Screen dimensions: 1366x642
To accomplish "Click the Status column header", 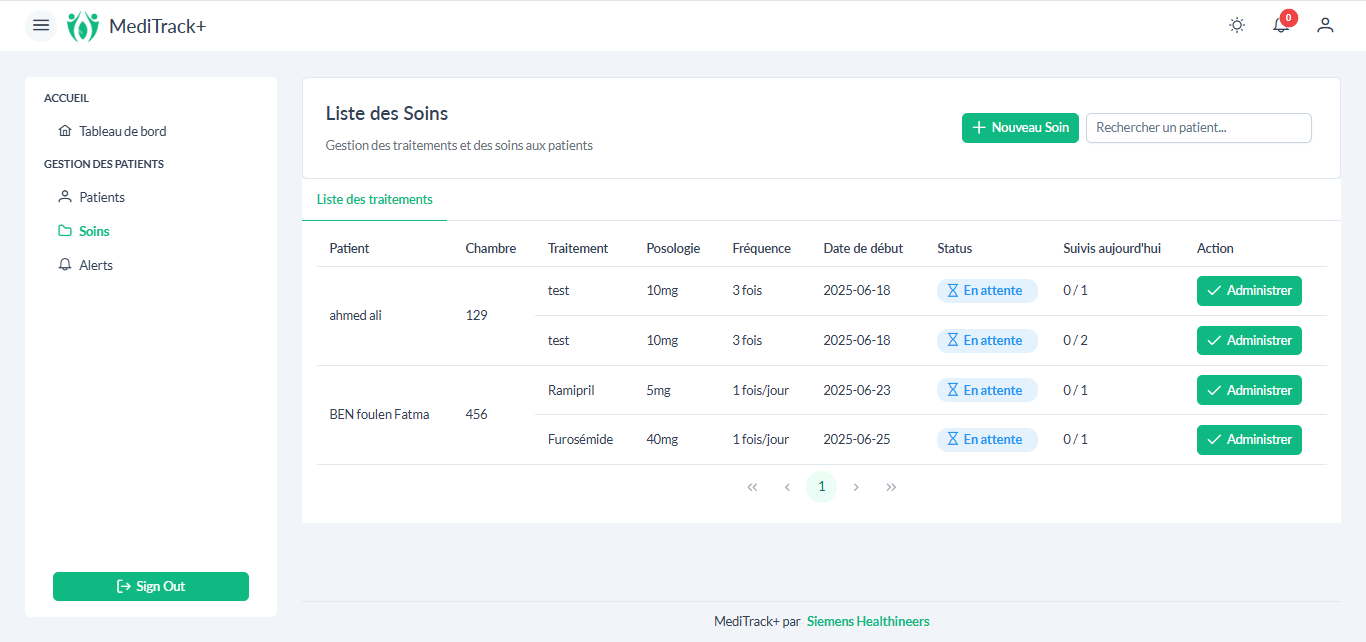I will pyautogui.click(x=955, y=248).
